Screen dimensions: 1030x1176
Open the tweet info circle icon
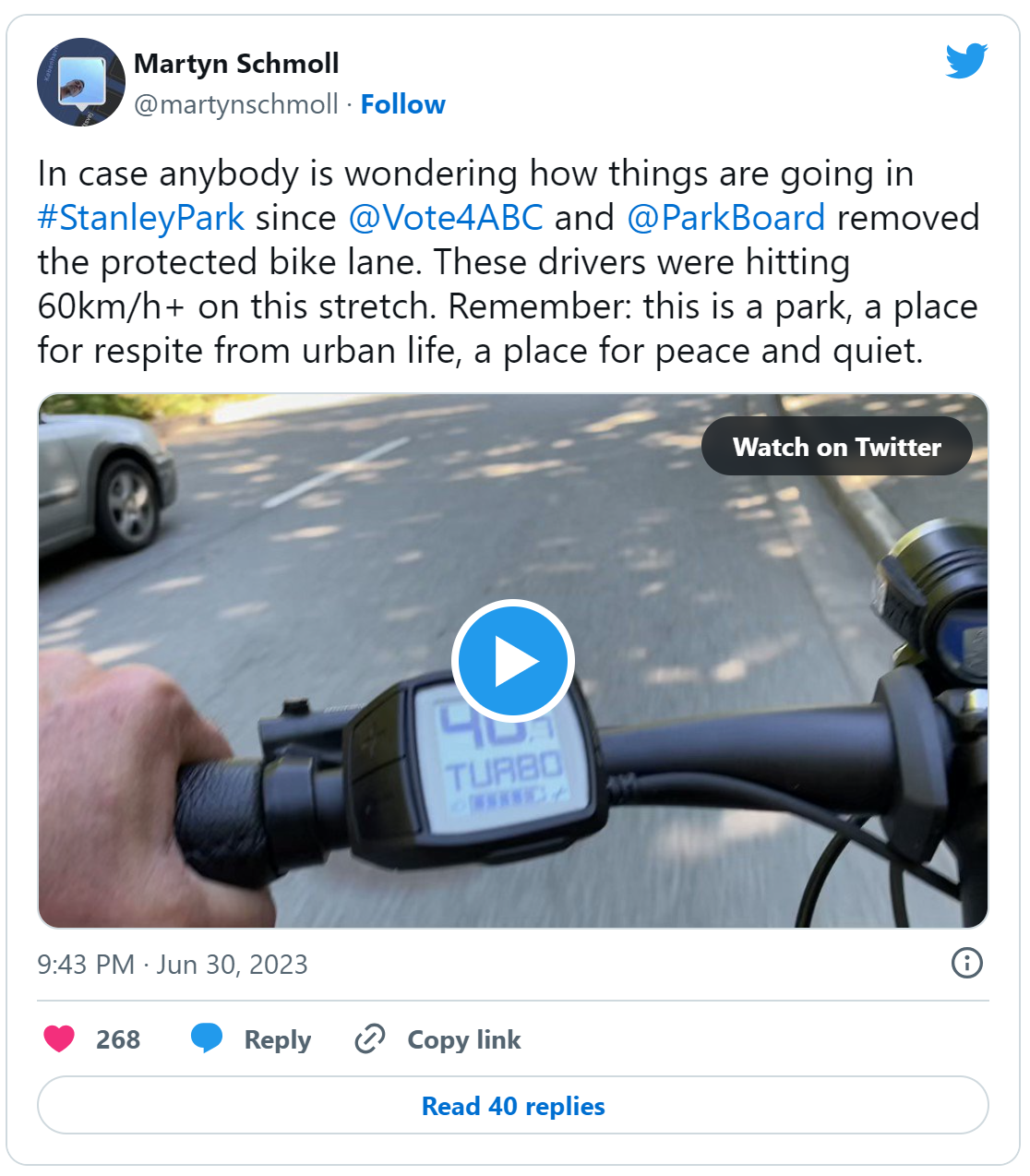[x=966, y=964]
